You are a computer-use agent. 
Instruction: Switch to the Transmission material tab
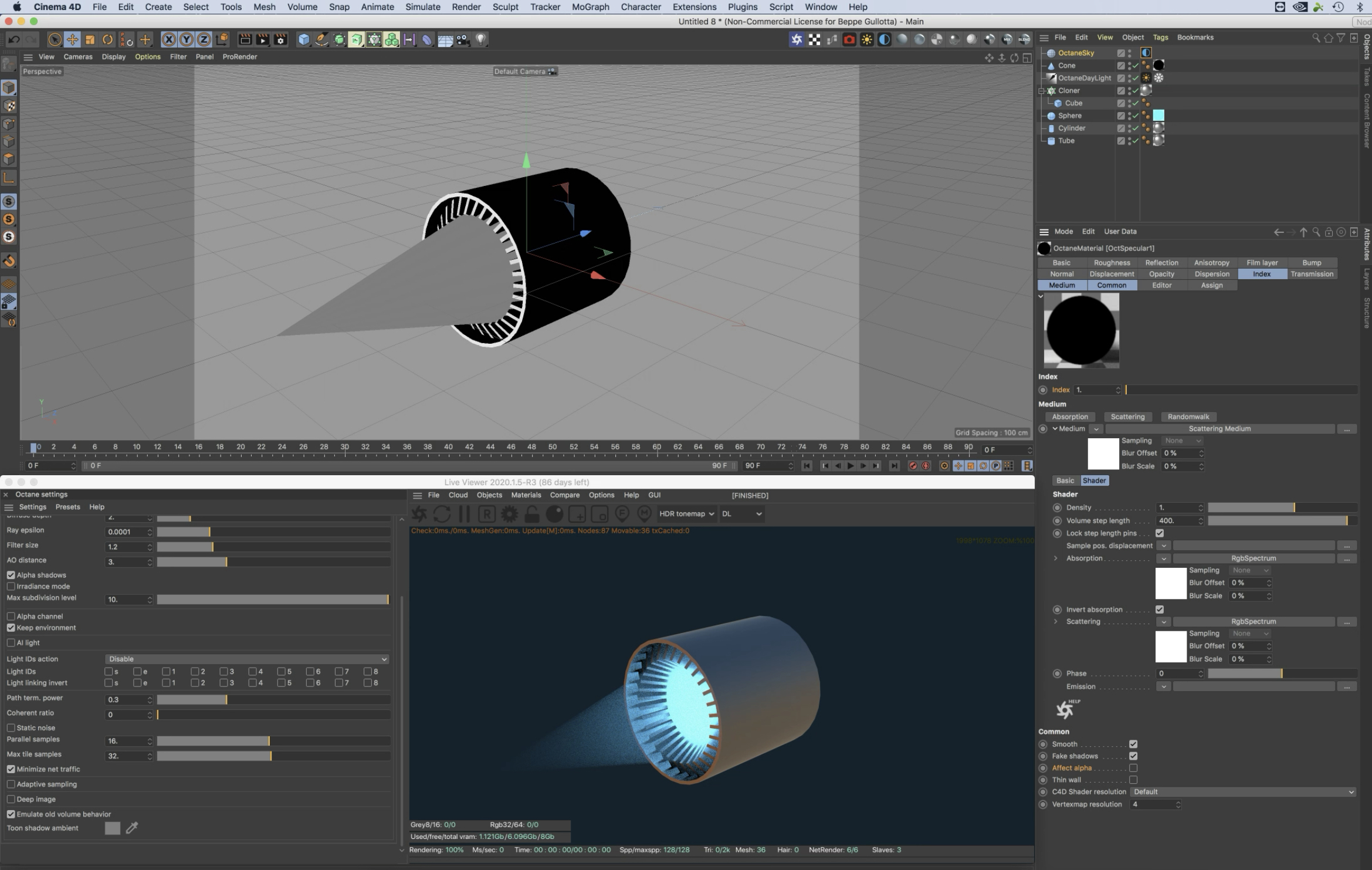click(x=1312, y=274)
